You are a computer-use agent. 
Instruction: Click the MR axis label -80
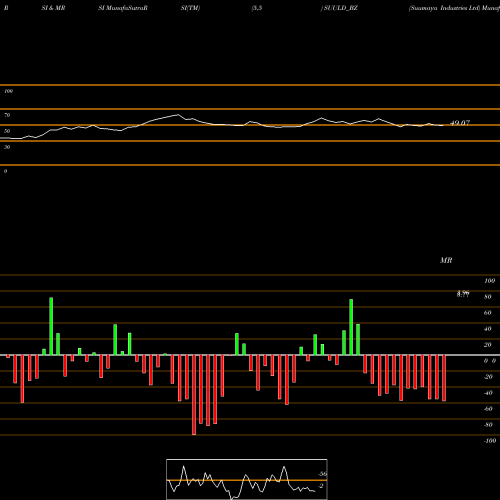[488, 425]
